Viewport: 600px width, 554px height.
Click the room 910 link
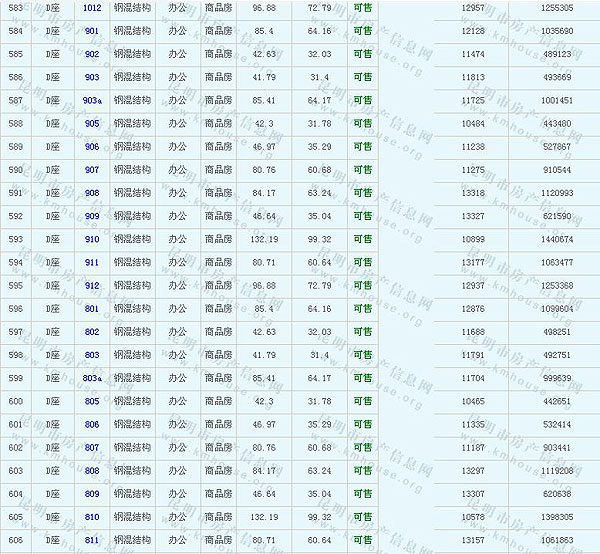pos(92,240)
